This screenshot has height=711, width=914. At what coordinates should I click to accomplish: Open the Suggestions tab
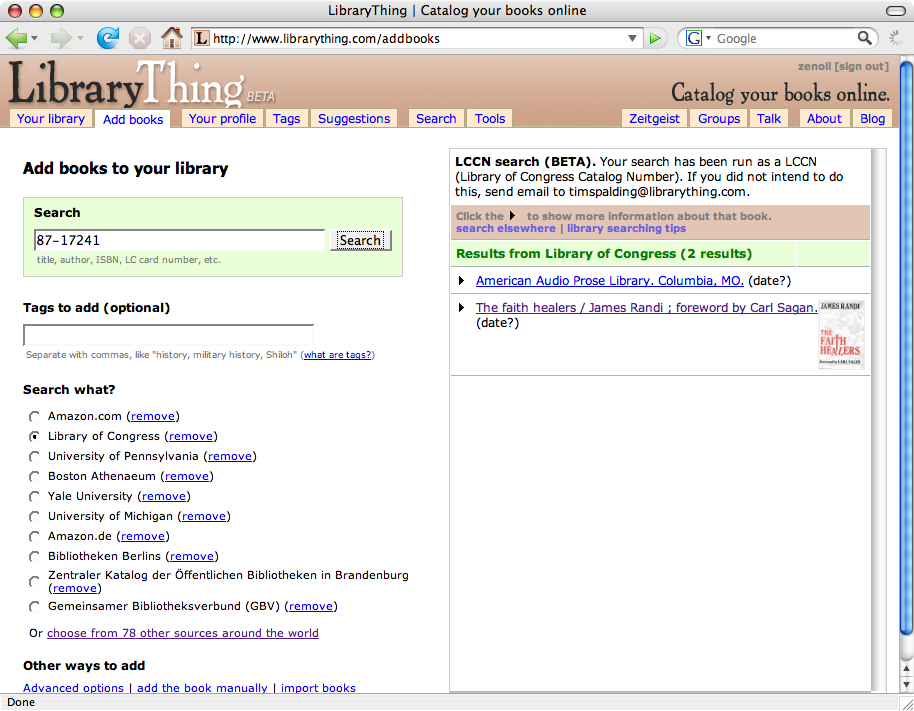354,118
